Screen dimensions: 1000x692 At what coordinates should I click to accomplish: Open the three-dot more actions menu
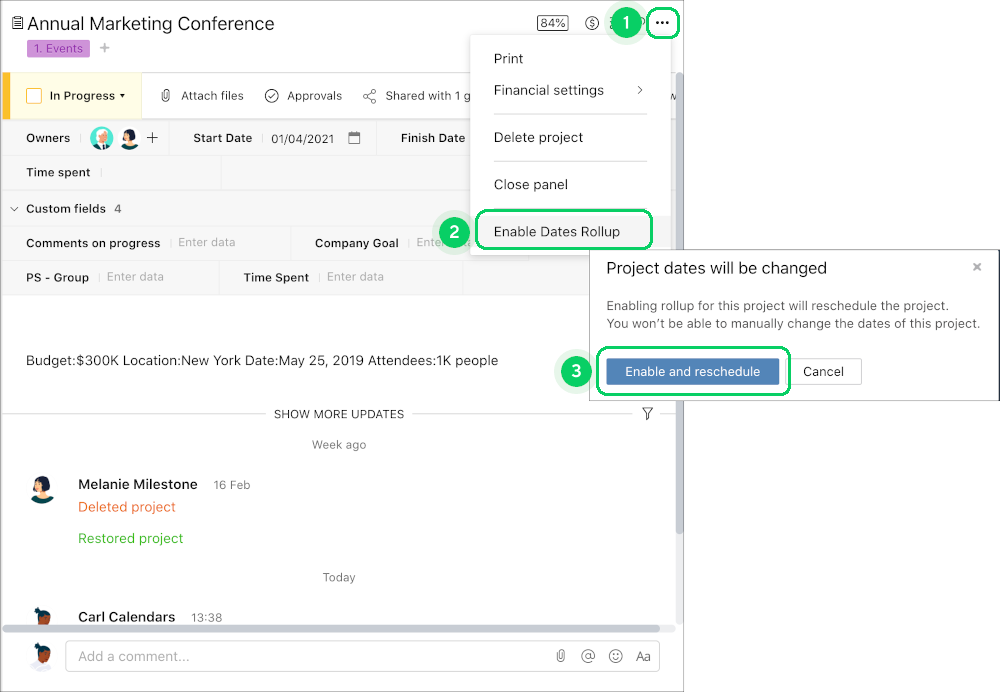coord(662,23)
